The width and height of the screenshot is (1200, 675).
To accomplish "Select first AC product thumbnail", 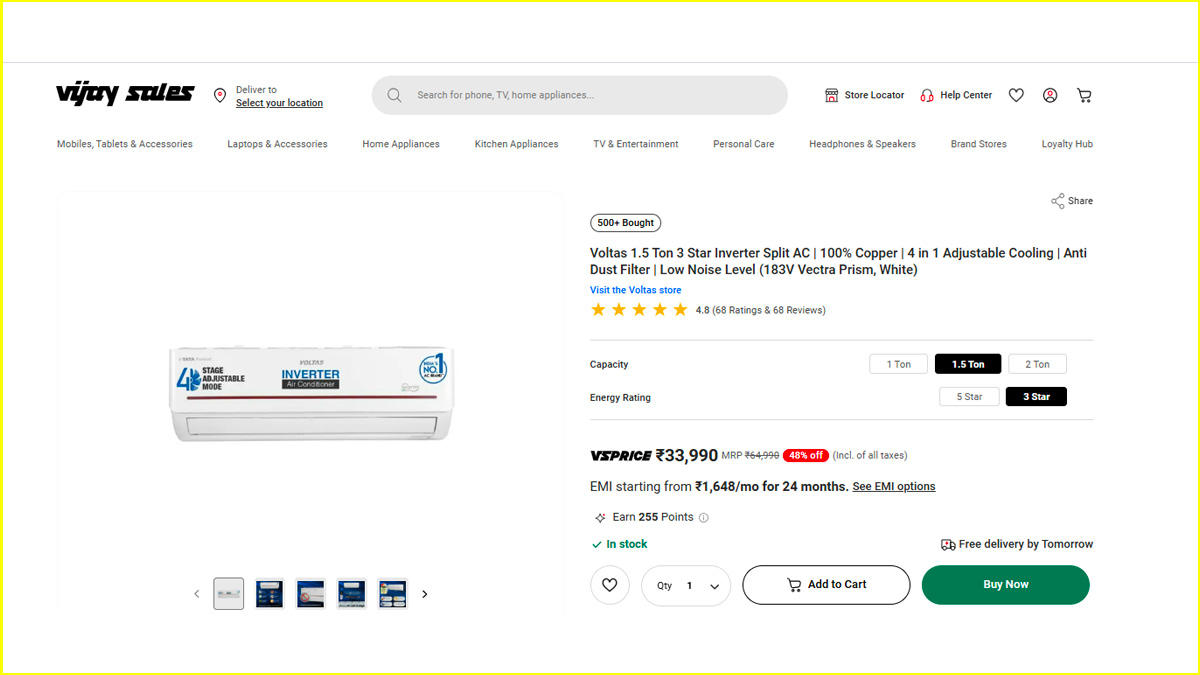I will coord(229,594).
